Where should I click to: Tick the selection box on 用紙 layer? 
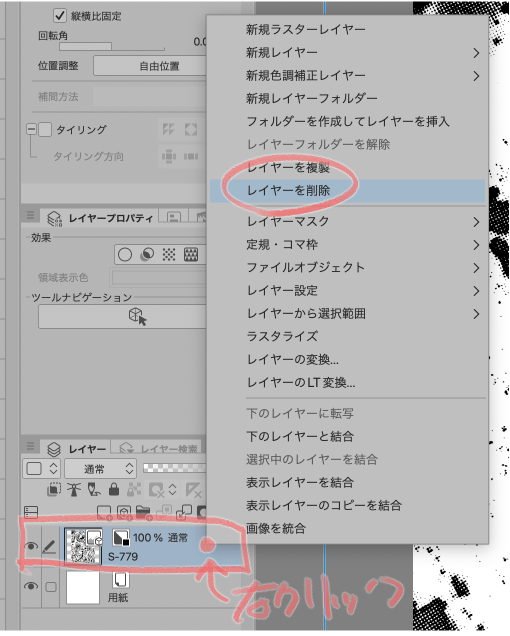pos(51,587)
